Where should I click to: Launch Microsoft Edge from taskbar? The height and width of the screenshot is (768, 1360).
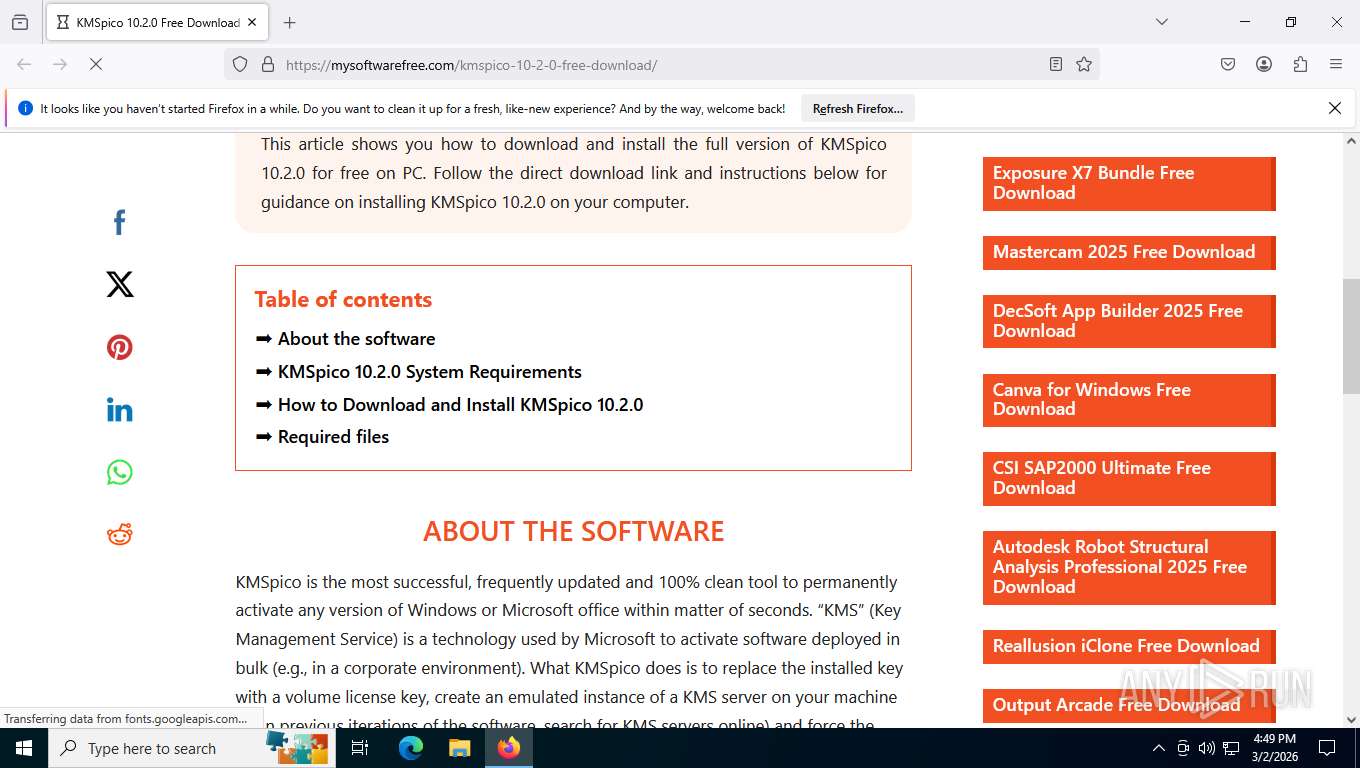click(410, 748)
